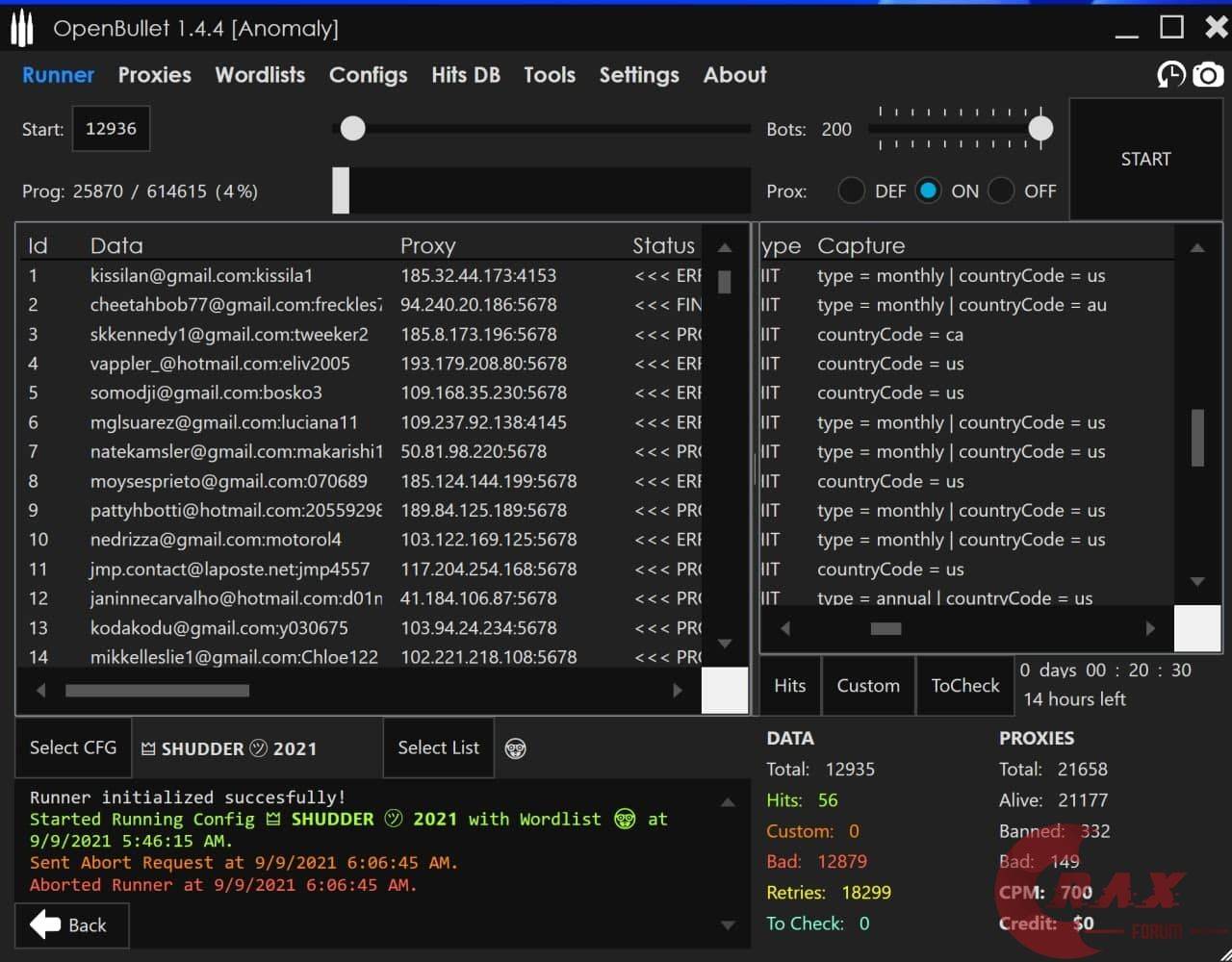Minimize the OpenBullet window
1232x962 pixels.
click(x=1127, y=35)
